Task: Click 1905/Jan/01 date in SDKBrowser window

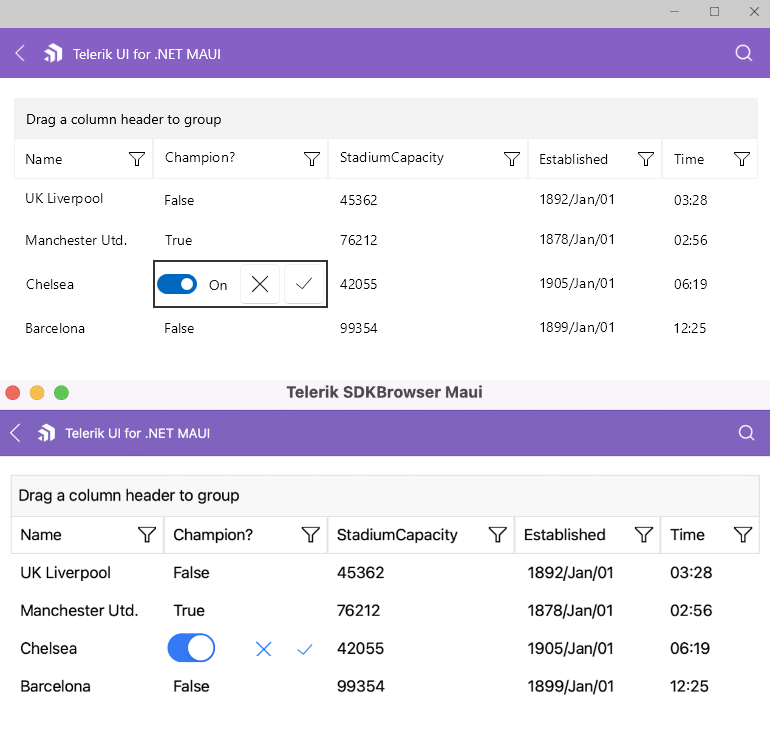Action: pyautogui.click(x=571, y=648)
